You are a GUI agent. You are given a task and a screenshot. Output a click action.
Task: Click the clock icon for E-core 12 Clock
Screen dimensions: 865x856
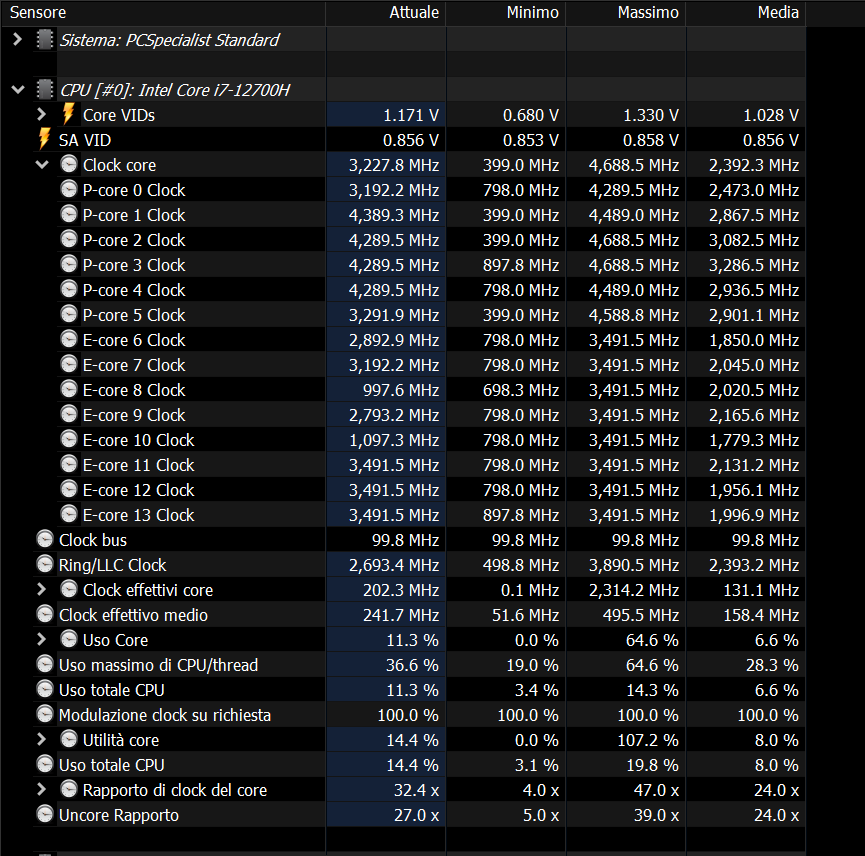(69, 489)
